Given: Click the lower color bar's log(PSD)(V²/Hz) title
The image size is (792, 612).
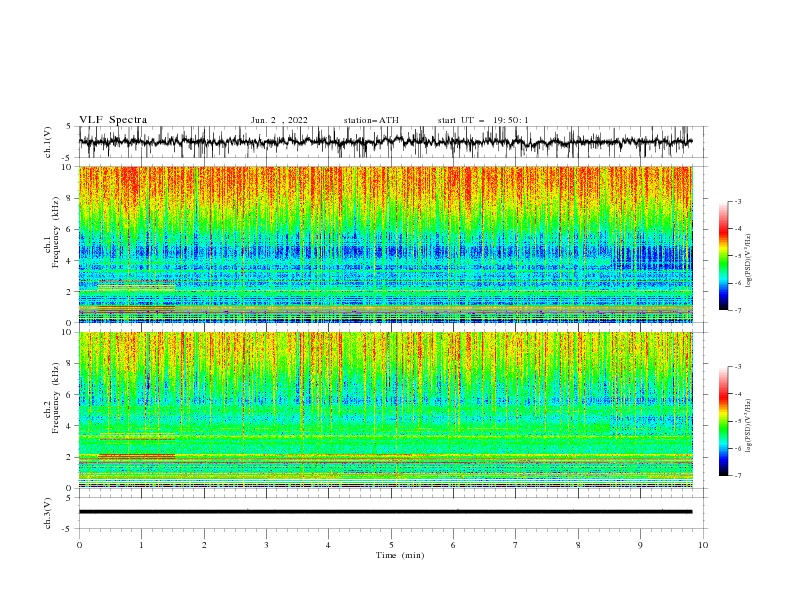Looking at the screenshot, I should pyautogui.click(x=749, y=426).
